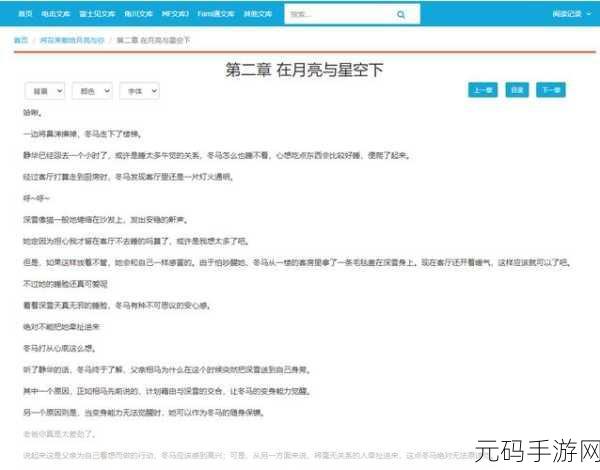Open the 电击文库 navigation item
The width and height of the screenshot is (600, 470).
pos(55,14)
